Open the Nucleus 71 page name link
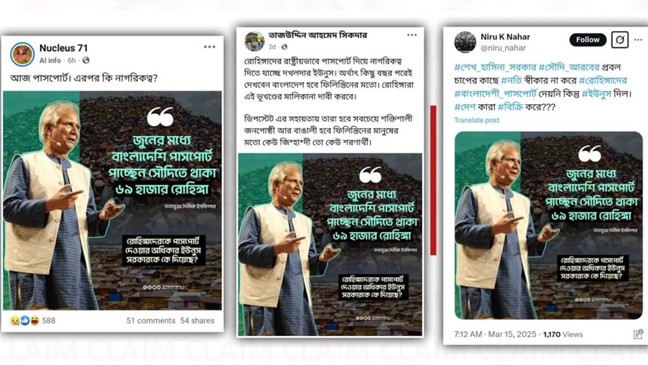 (63, 48)
